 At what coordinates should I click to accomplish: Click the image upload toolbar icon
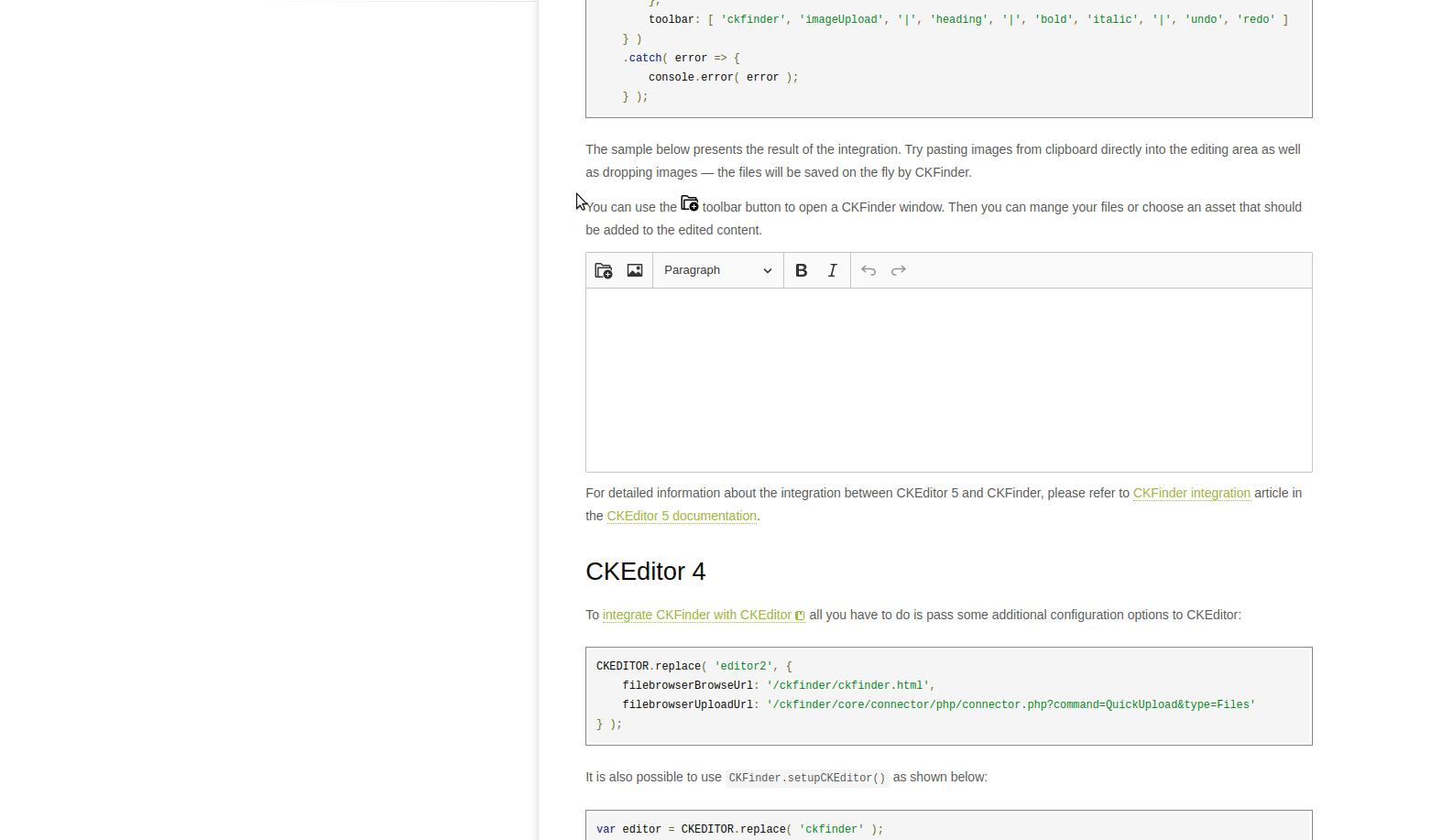click(x=635, y=270)
